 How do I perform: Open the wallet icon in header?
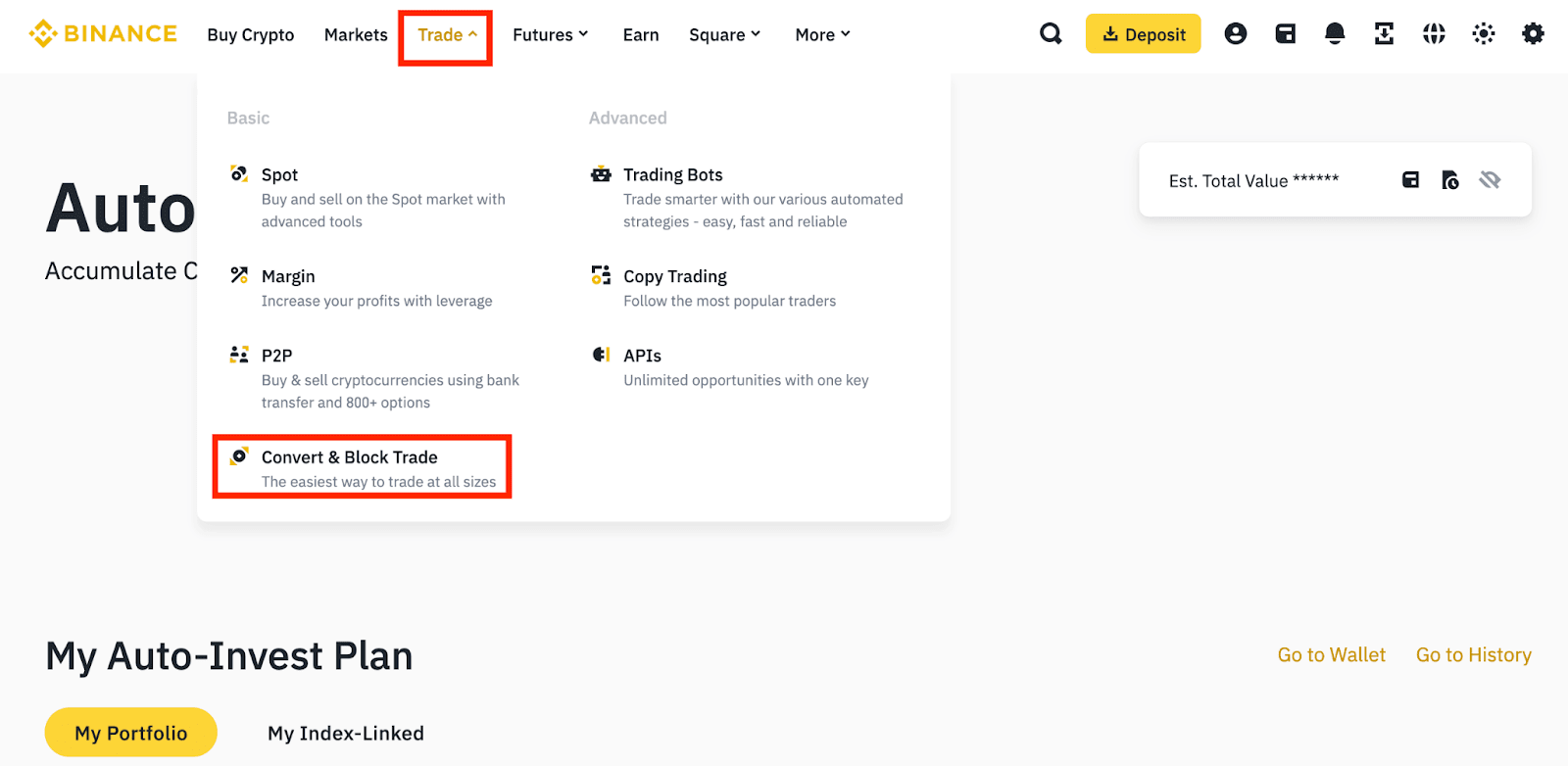click(1285, 34)
